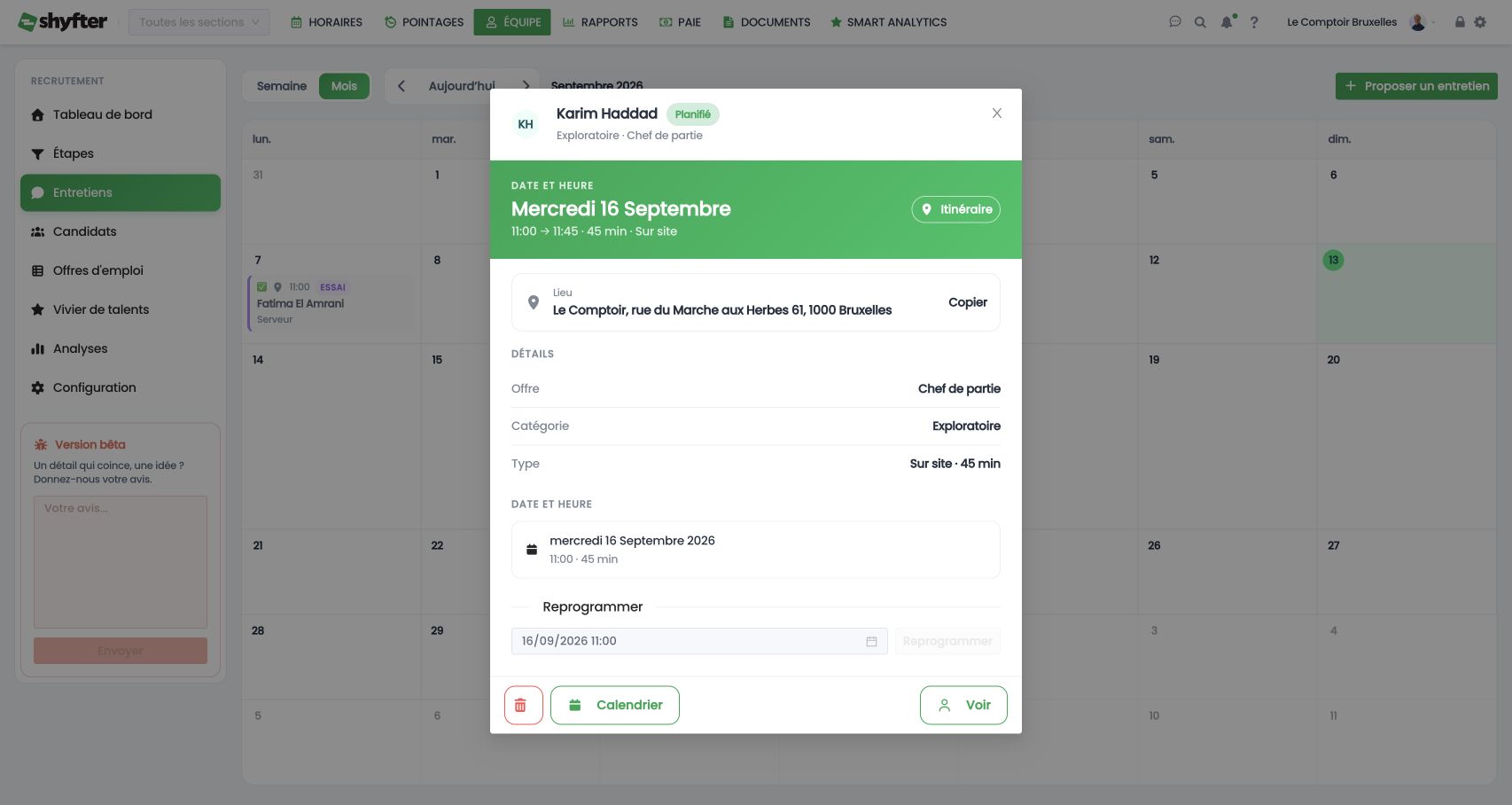Open date picker calendar icon in Reprogrammer field

coord(871,641)
